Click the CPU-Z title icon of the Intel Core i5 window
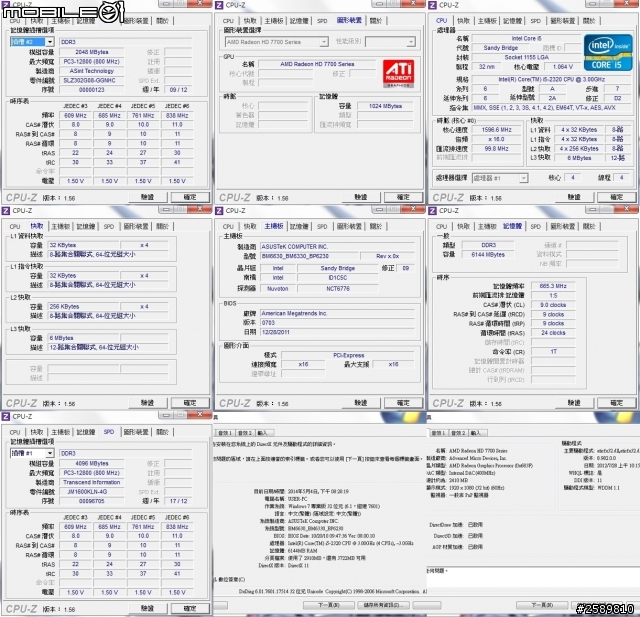 click(x=432, y=5)
